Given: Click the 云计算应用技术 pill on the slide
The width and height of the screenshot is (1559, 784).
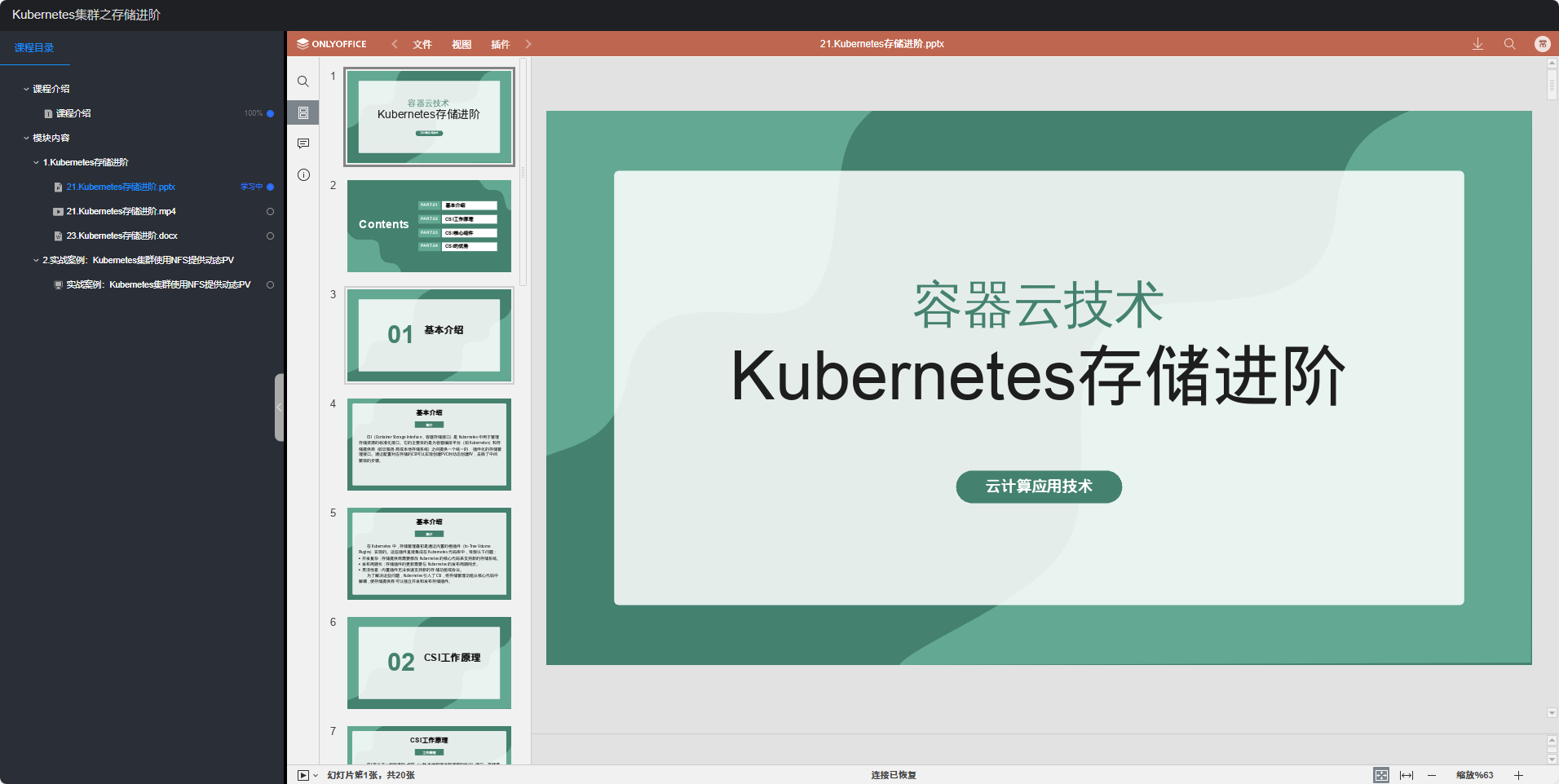Looking at the screenshot, I should click(1039, 487).
